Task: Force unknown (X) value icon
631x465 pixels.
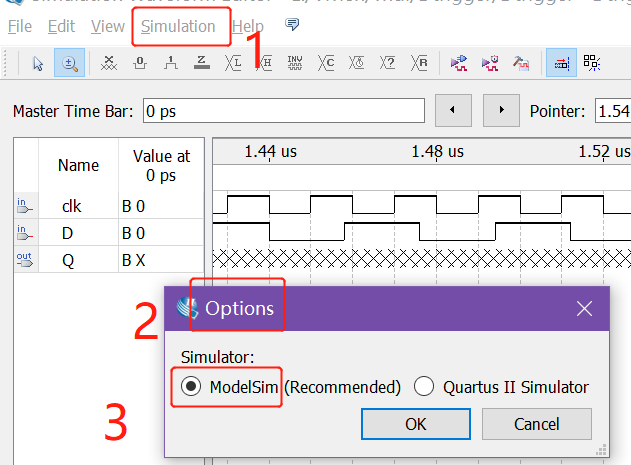Action: coord(109,63)
